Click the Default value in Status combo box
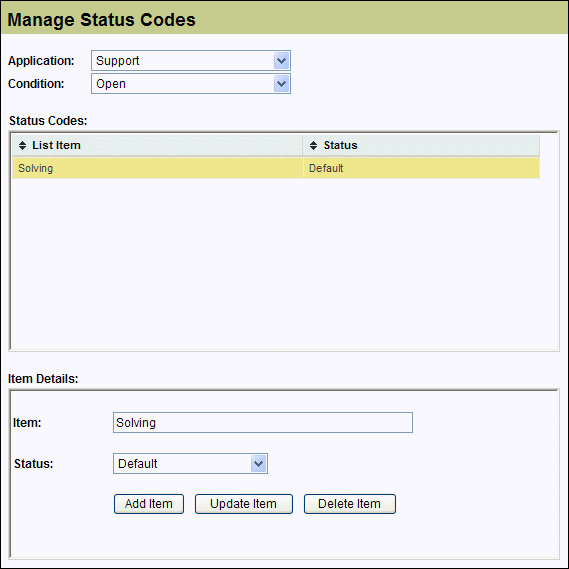The image size is (569, 569). tap(138, 463)
